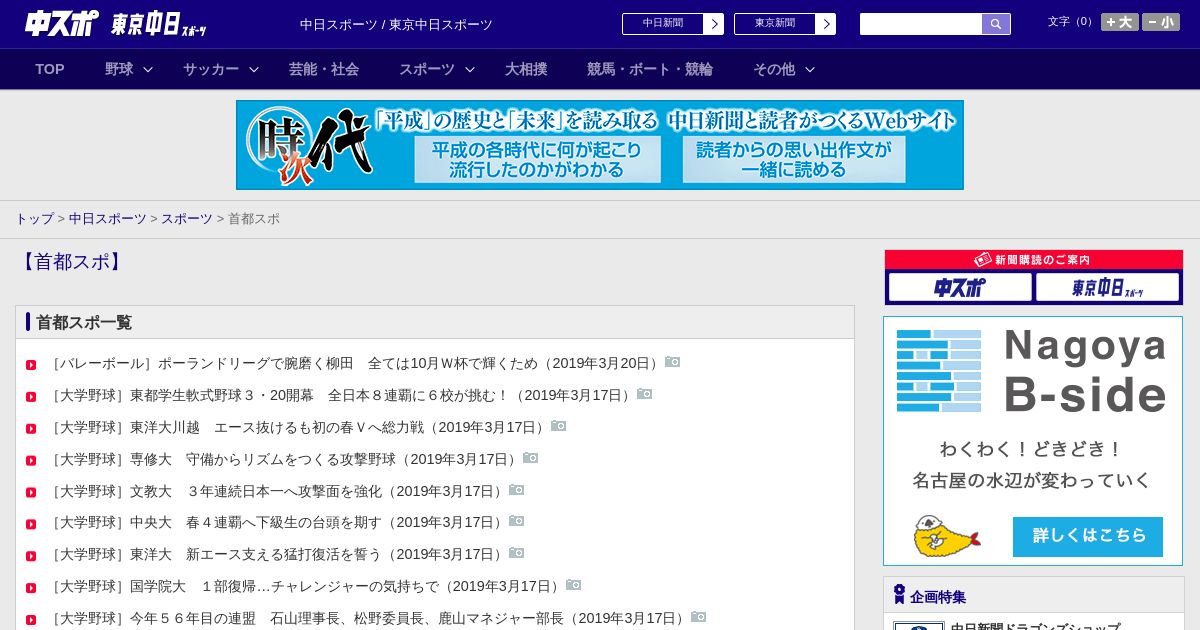This screenshot has height=630, width=1200.
Task: Open the 競馬・ボート・競輪 menu
Action: (650, 69)
